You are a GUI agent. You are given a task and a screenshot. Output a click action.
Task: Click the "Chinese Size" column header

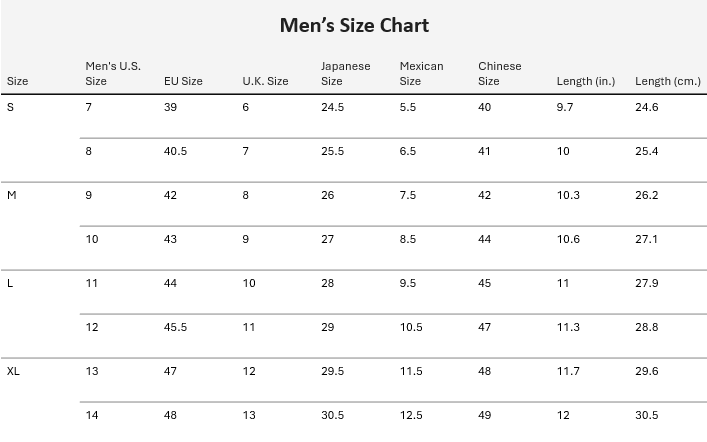pos(499,74)
